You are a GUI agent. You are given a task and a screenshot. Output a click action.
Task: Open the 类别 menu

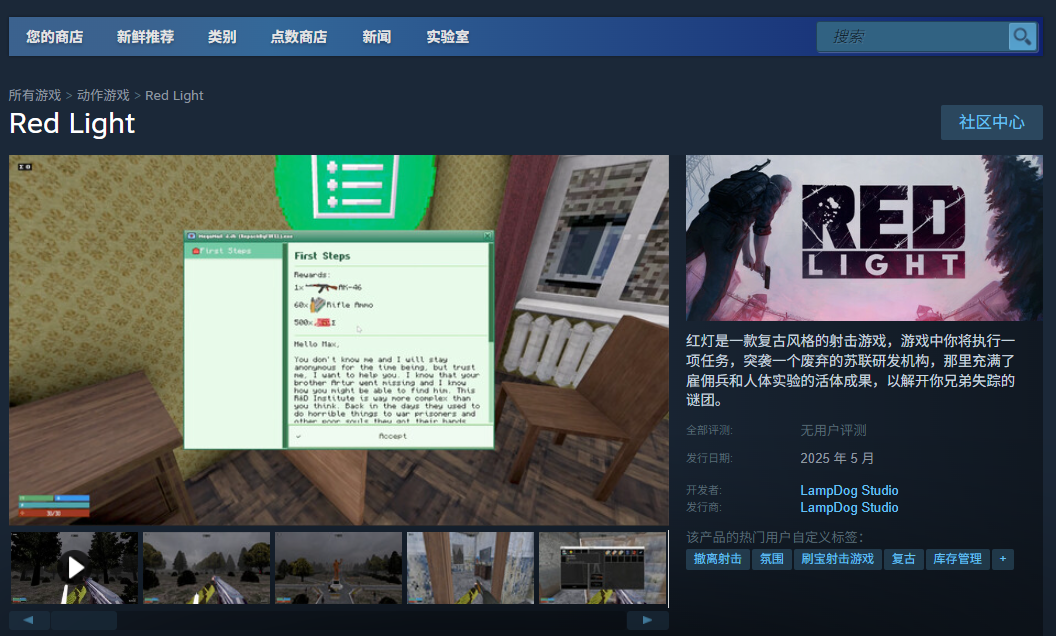click(x=222, y=36)
